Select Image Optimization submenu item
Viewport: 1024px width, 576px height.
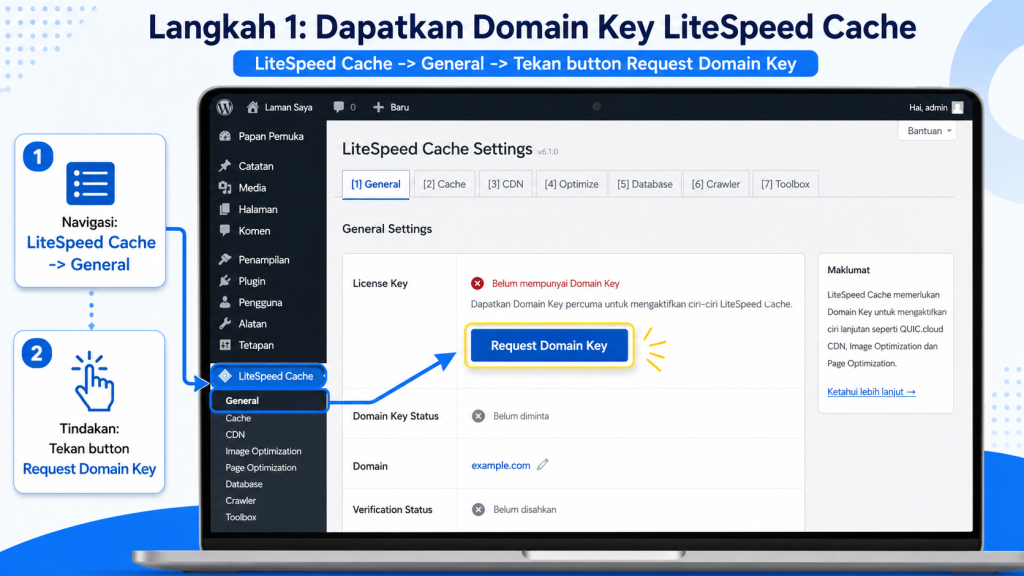pos(263,451)
